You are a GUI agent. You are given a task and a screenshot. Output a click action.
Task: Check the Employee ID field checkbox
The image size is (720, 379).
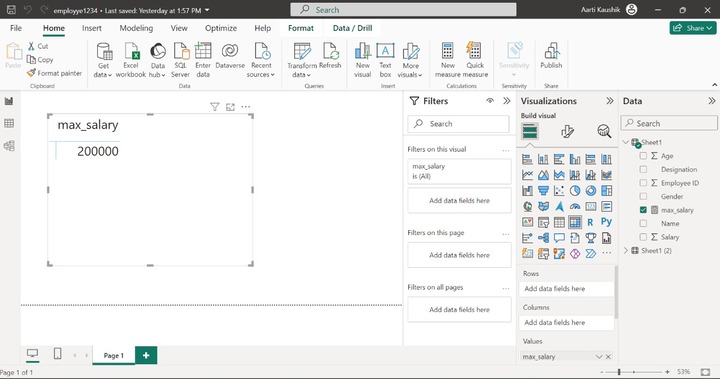point(643,183)
